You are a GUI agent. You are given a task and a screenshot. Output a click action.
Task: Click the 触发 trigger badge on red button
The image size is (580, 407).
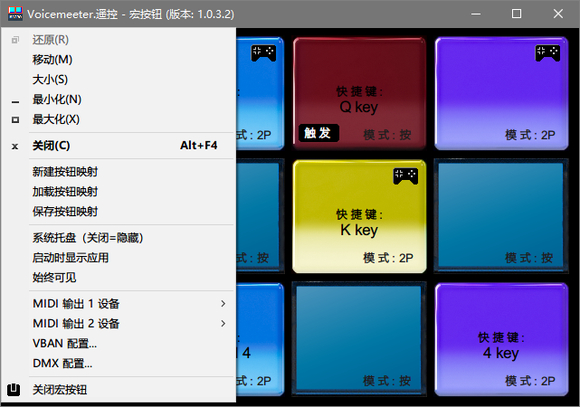pos(318,133)
